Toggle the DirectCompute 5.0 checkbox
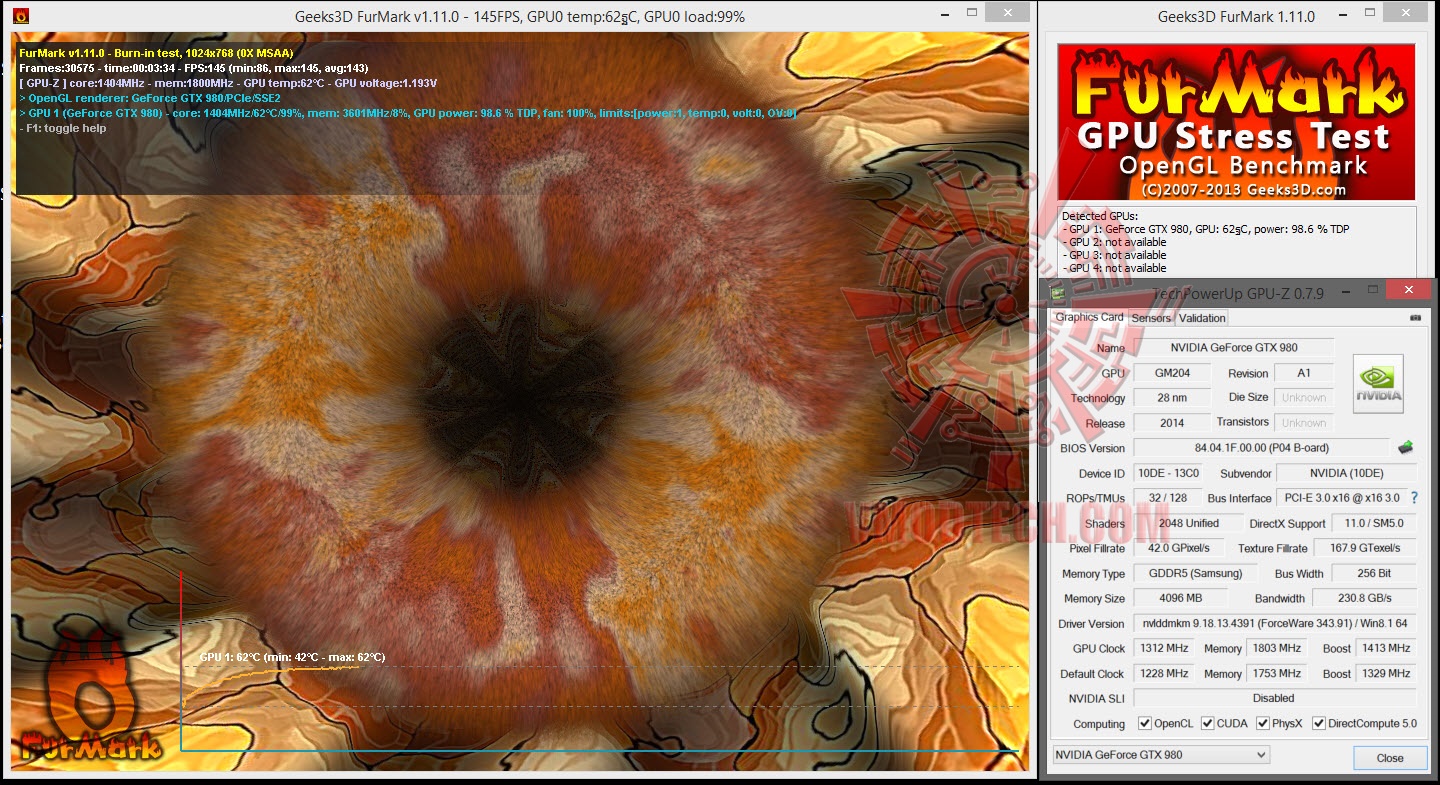The image size is (1440, 785). [1319, 724]
